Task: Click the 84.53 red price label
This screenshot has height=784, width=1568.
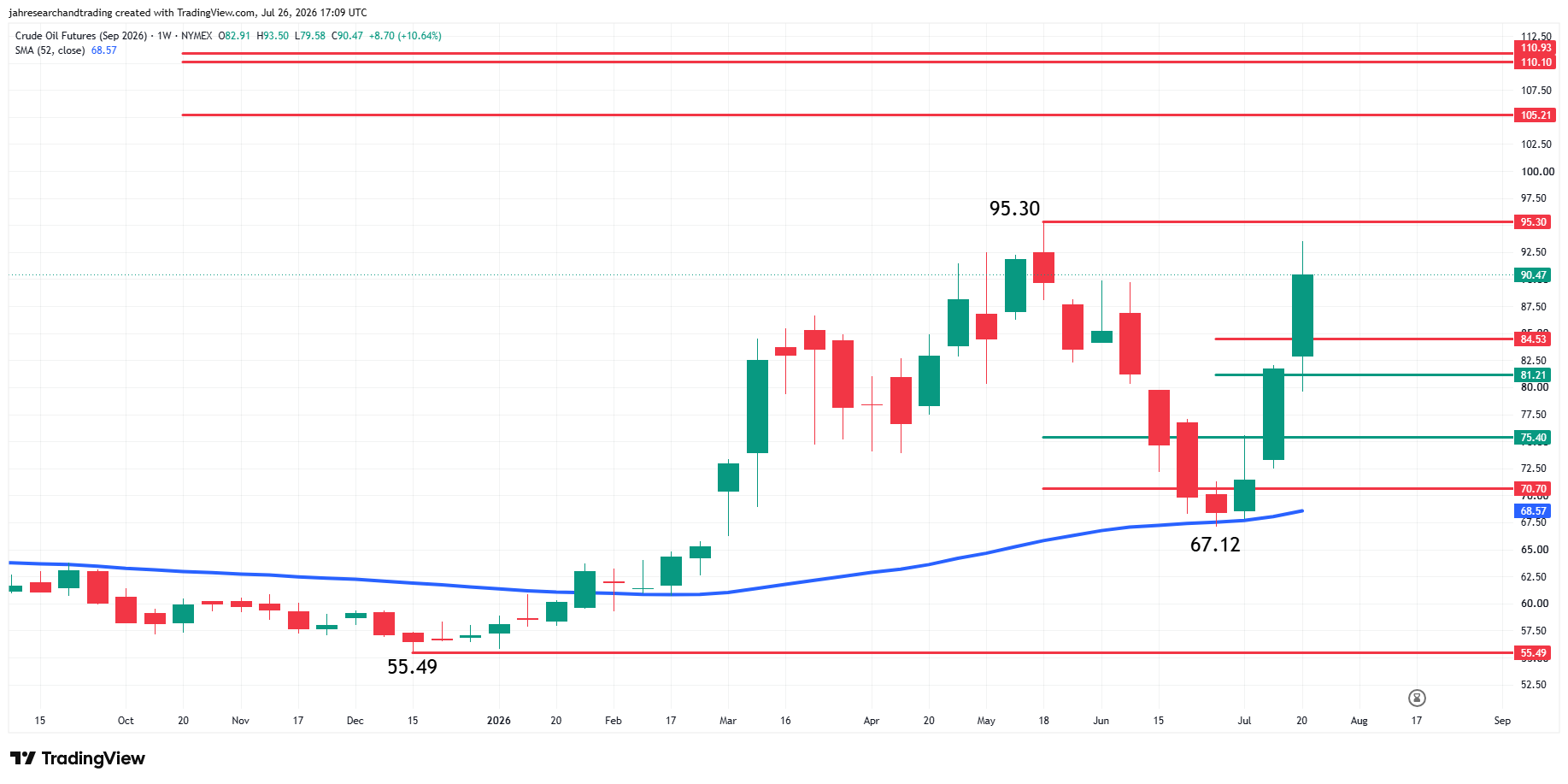Action: [x=1533, y=339]
